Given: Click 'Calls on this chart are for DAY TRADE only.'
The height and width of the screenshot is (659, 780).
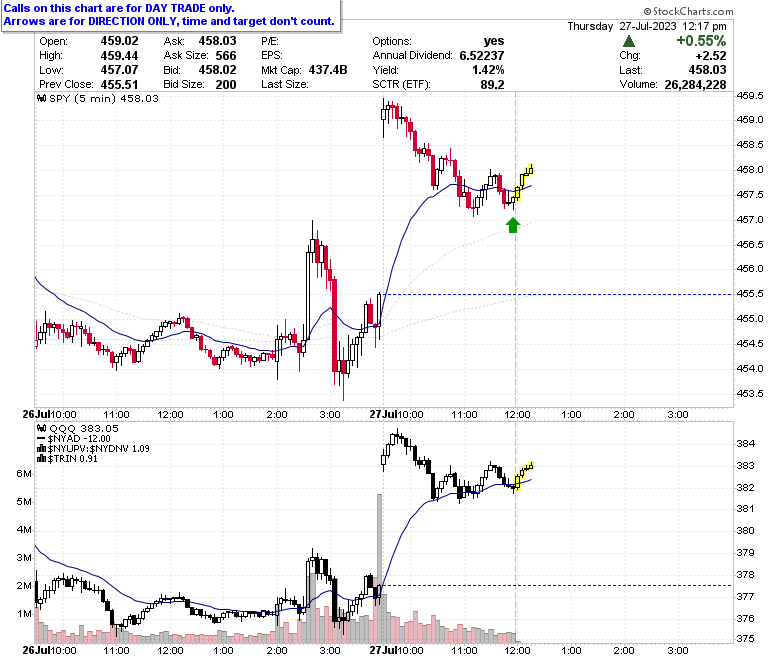Looking at the screenshot, I should point(119,8).
